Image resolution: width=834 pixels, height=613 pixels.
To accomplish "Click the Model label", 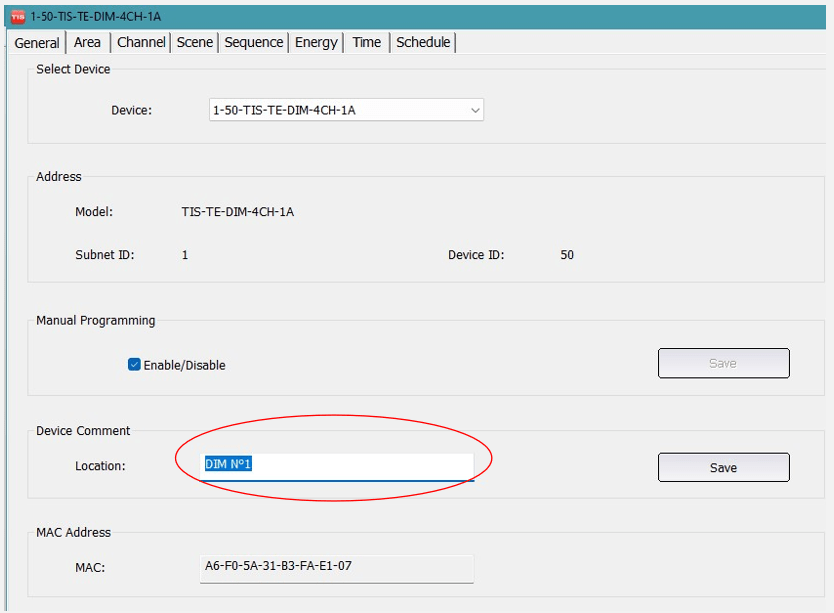I will [94, 212].
